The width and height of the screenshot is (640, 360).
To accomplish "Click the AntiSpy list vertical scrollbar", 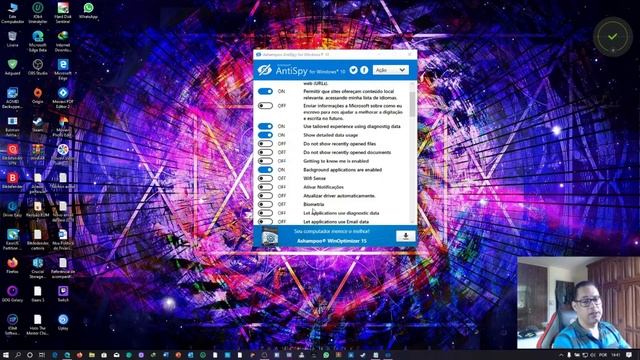I will [412, 104].
